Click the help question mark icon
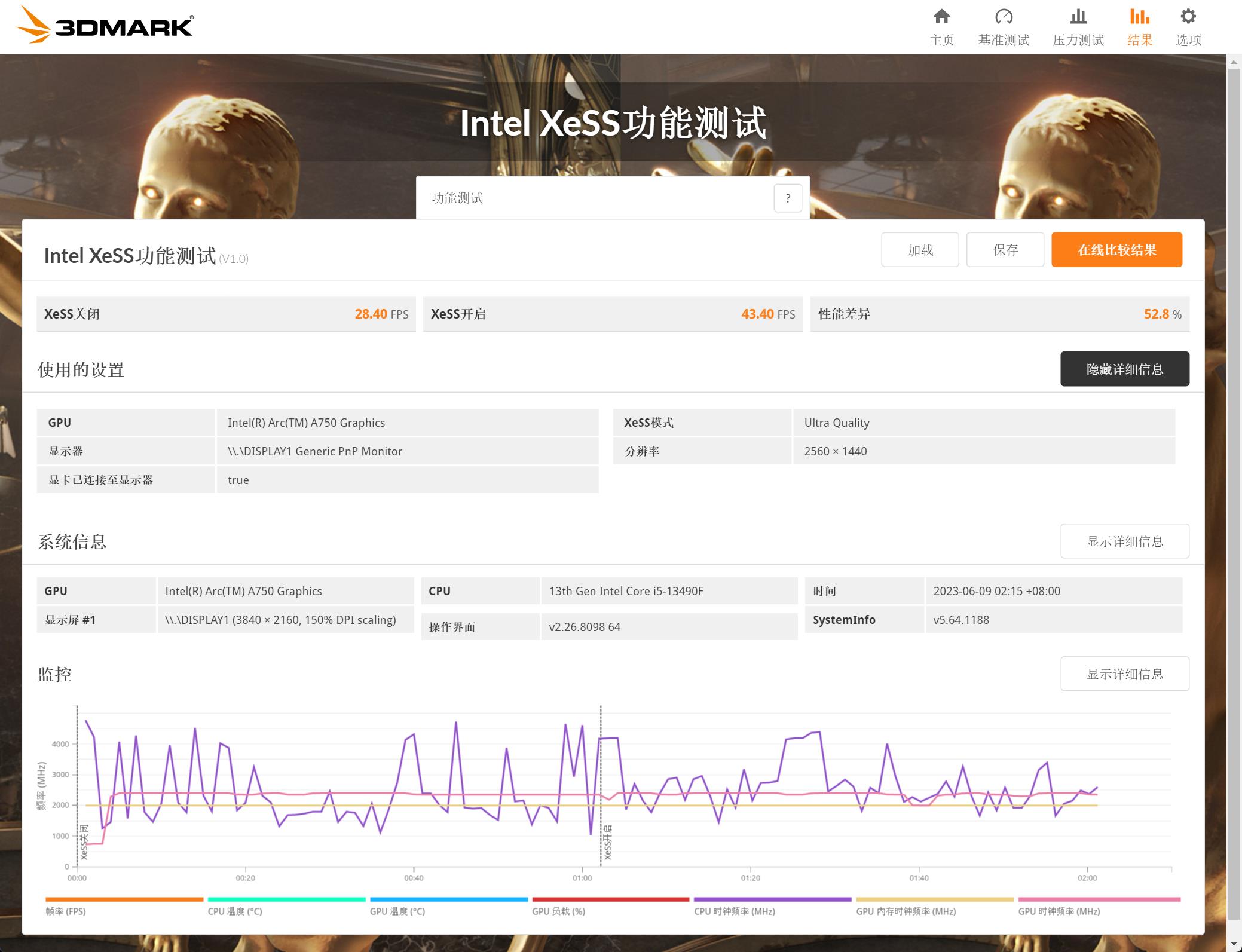This screenshot has height=952, width=1242. pos(788,198)
